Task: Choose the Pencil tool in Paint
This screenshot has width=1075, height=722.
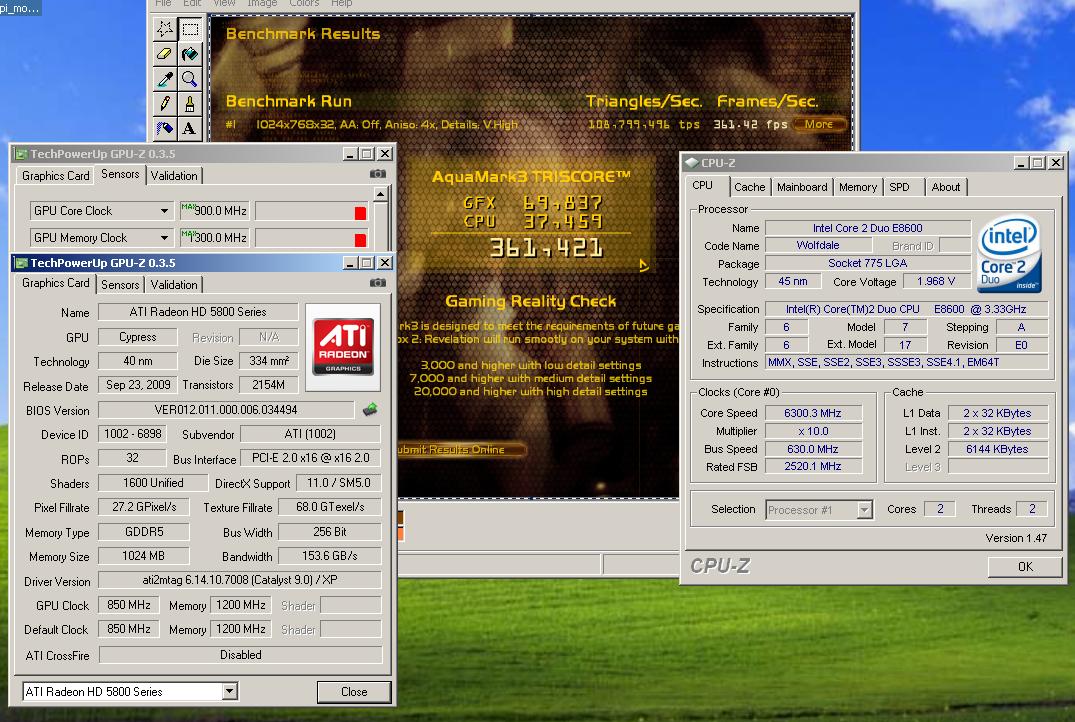Action: coord(165,104)
